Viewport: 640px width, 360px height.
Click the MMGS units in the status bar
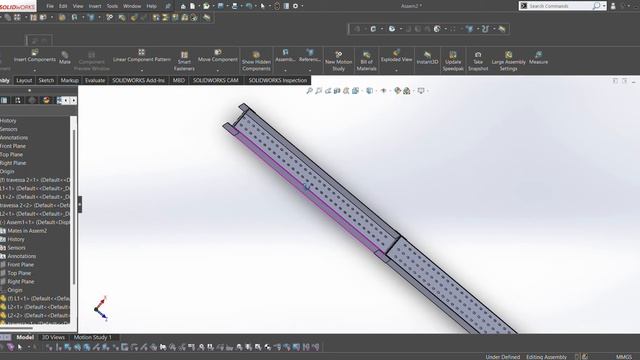point(624,357)
